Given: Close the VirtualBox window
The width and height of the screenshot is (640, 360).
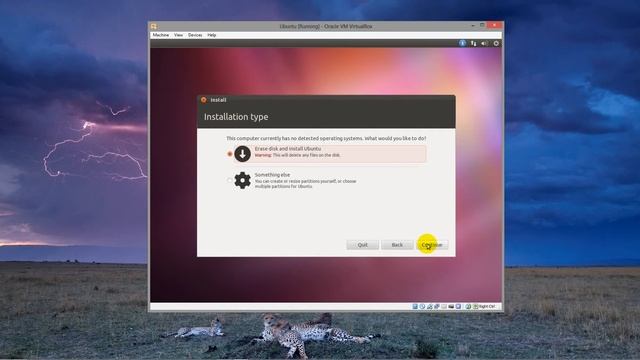Looking at the screenshot, I should pyautogui.click(x=494, y=25).
